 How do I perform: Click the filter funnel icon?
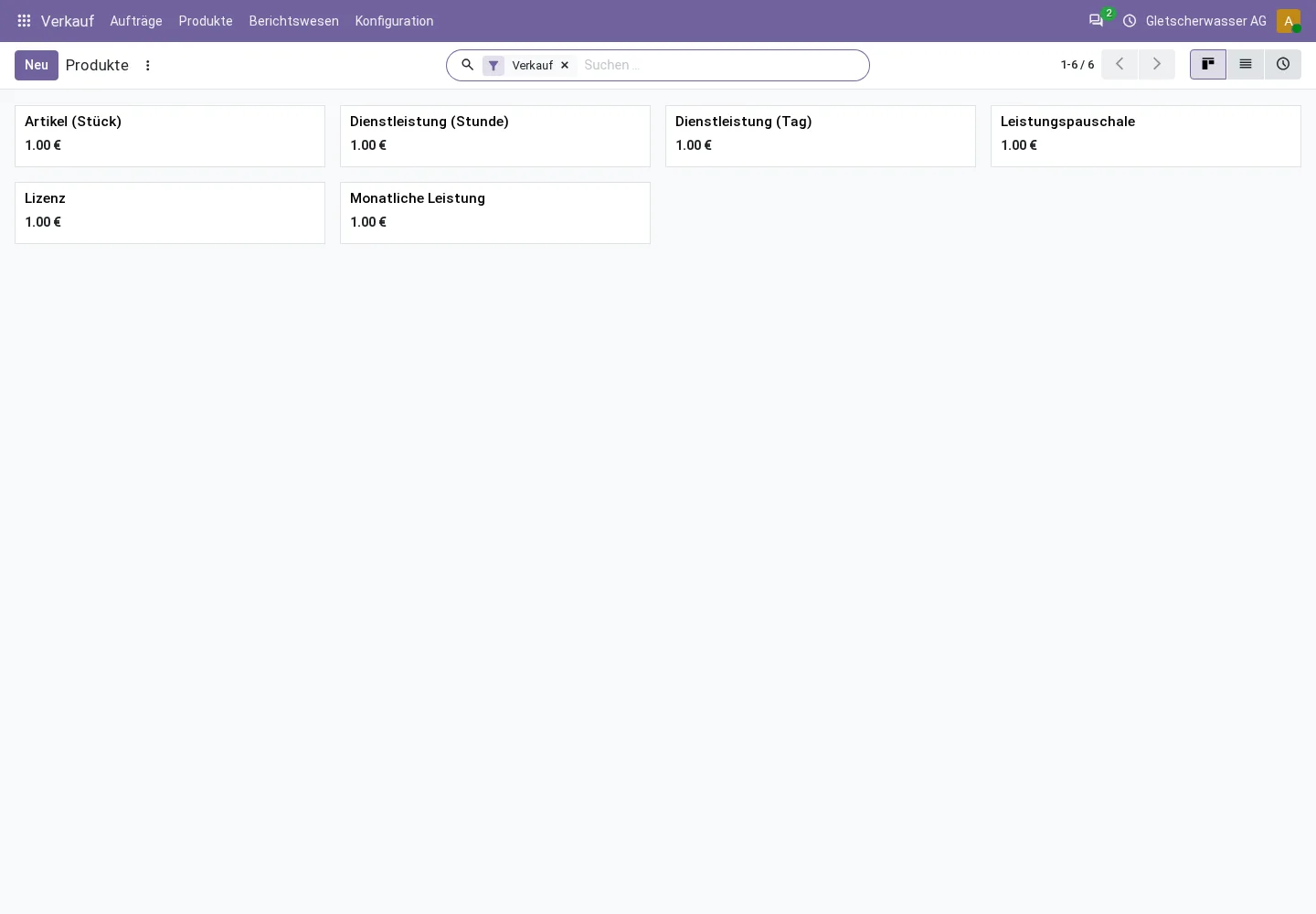tap(493, 66)
